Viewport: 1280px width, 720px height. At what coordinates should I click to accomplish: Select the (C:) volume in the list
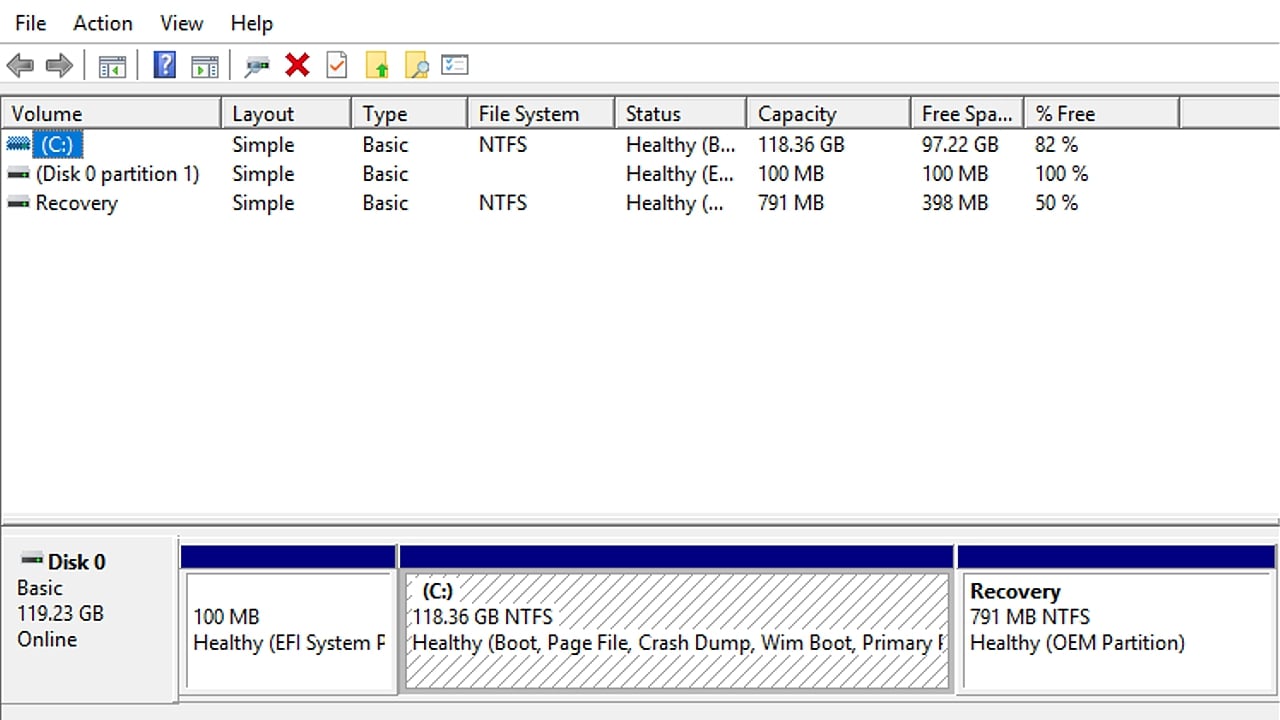tap(56, 145)
